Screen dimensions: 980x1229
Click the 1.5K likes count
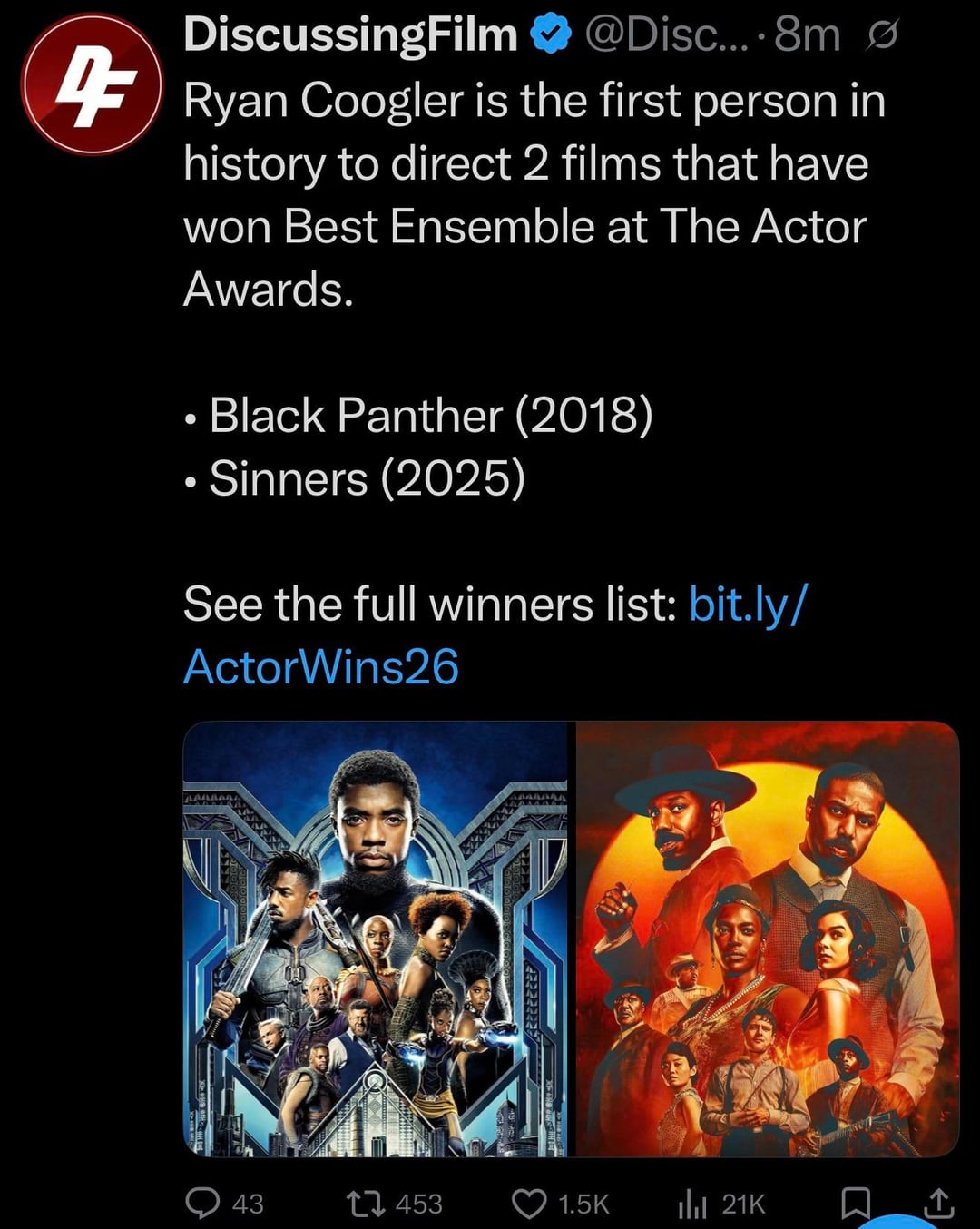583,1204
